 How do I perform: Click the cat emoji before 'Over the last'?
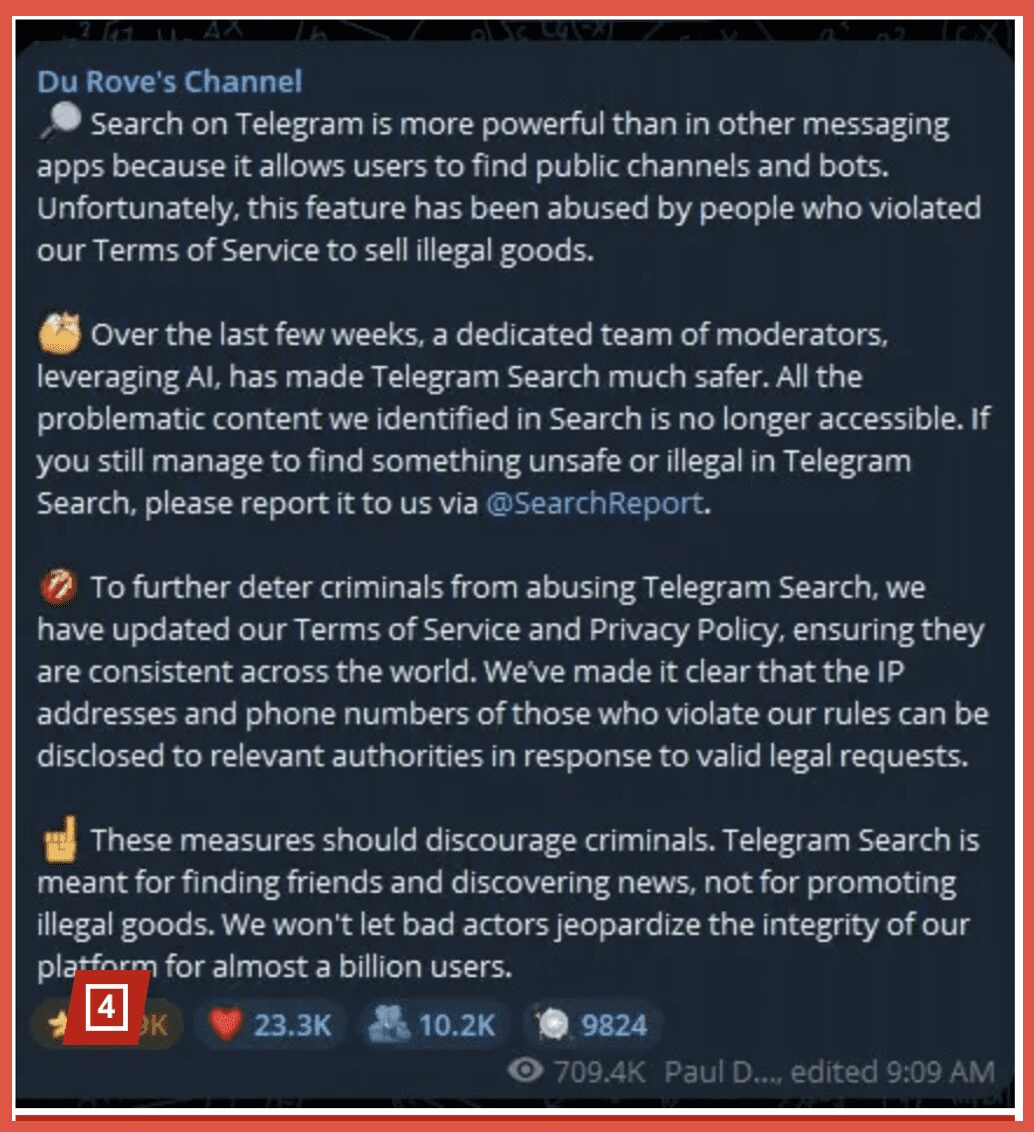point(59,332)
